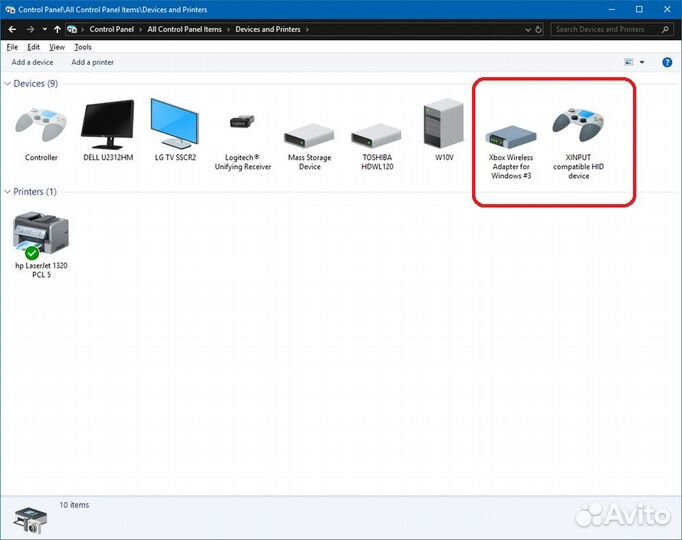Image resolution: width=682 pixels, height=540 pixels.
Task: Select the hp LaserJet 1320 printer
Action: (41, 235)
